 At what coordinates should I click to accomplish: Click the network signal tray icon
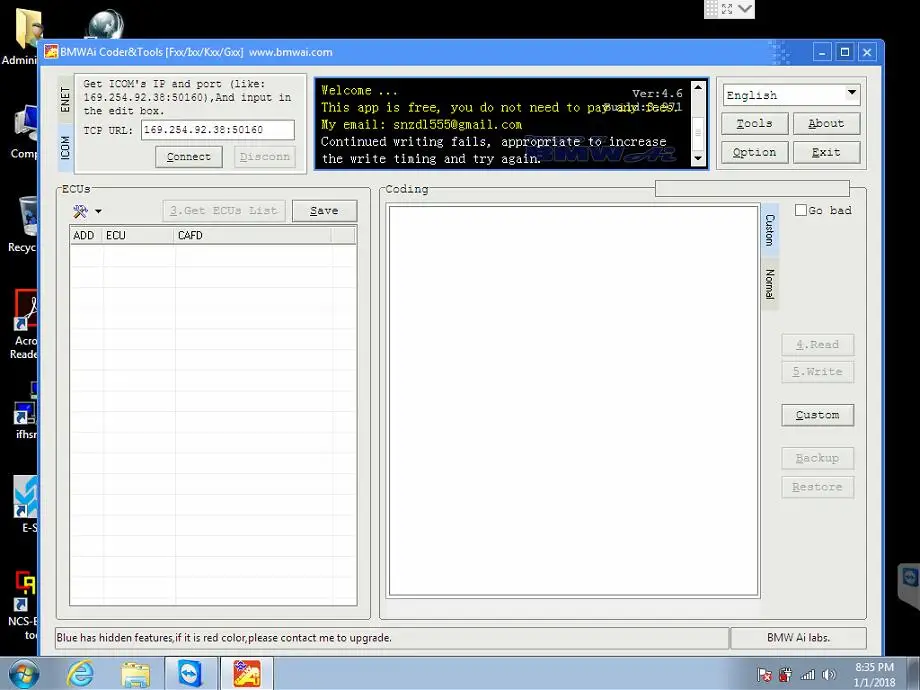[807, 675]
